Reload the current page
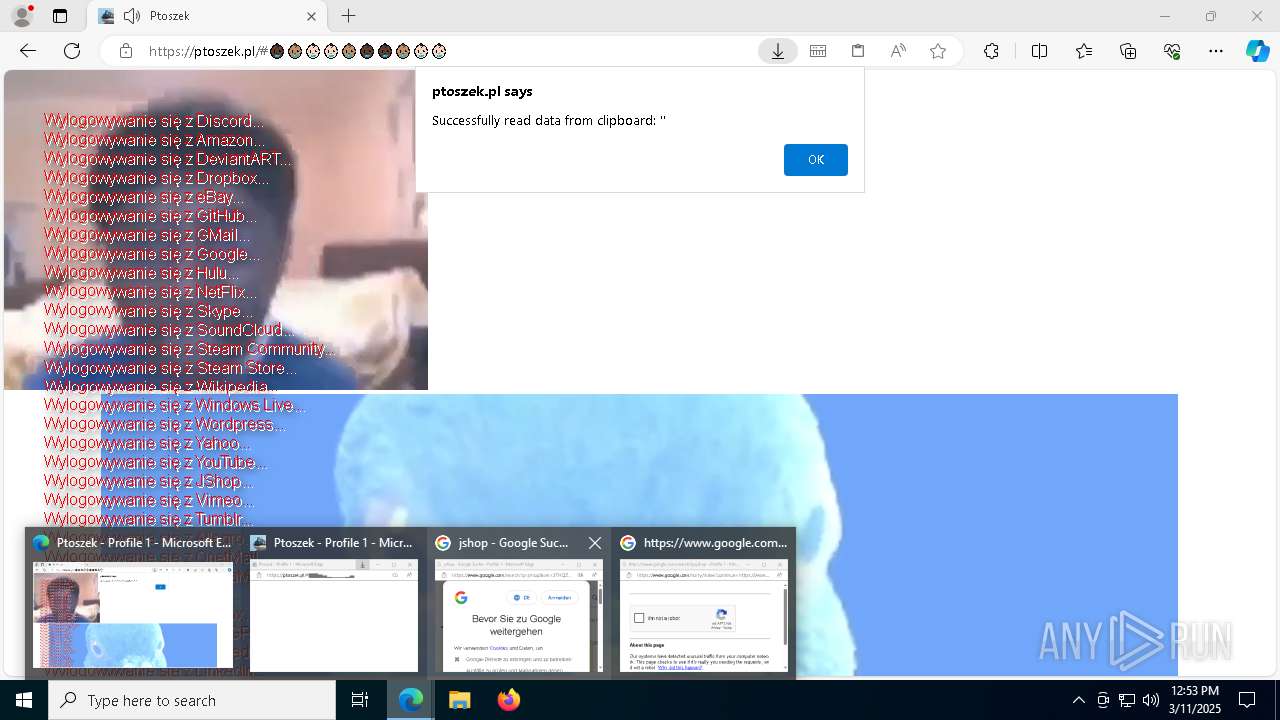This screenshot has width=1280, height=720. [x=72, y=51]
